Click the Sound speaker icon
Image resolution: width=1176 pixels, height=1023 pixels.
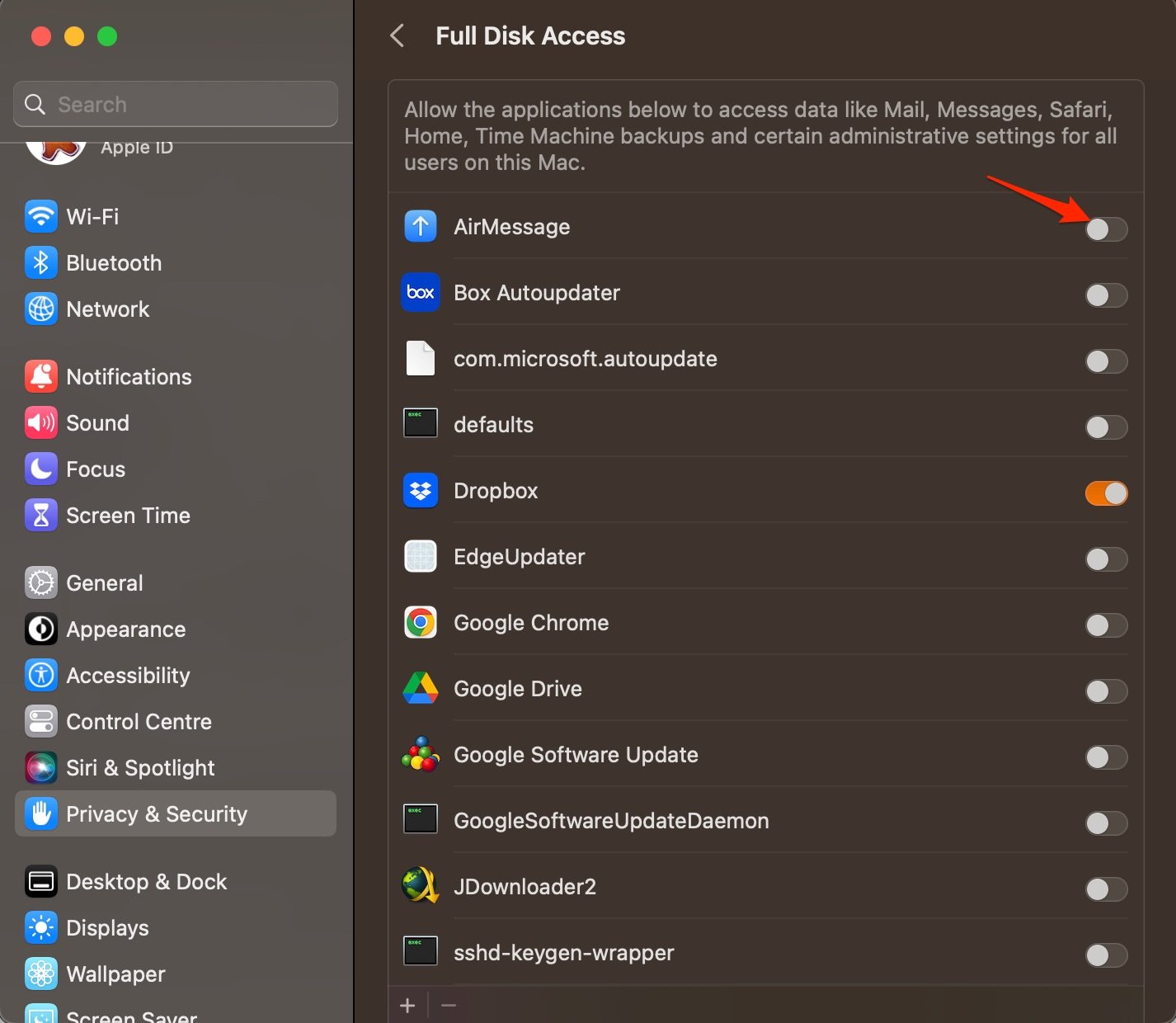[41, 423]
